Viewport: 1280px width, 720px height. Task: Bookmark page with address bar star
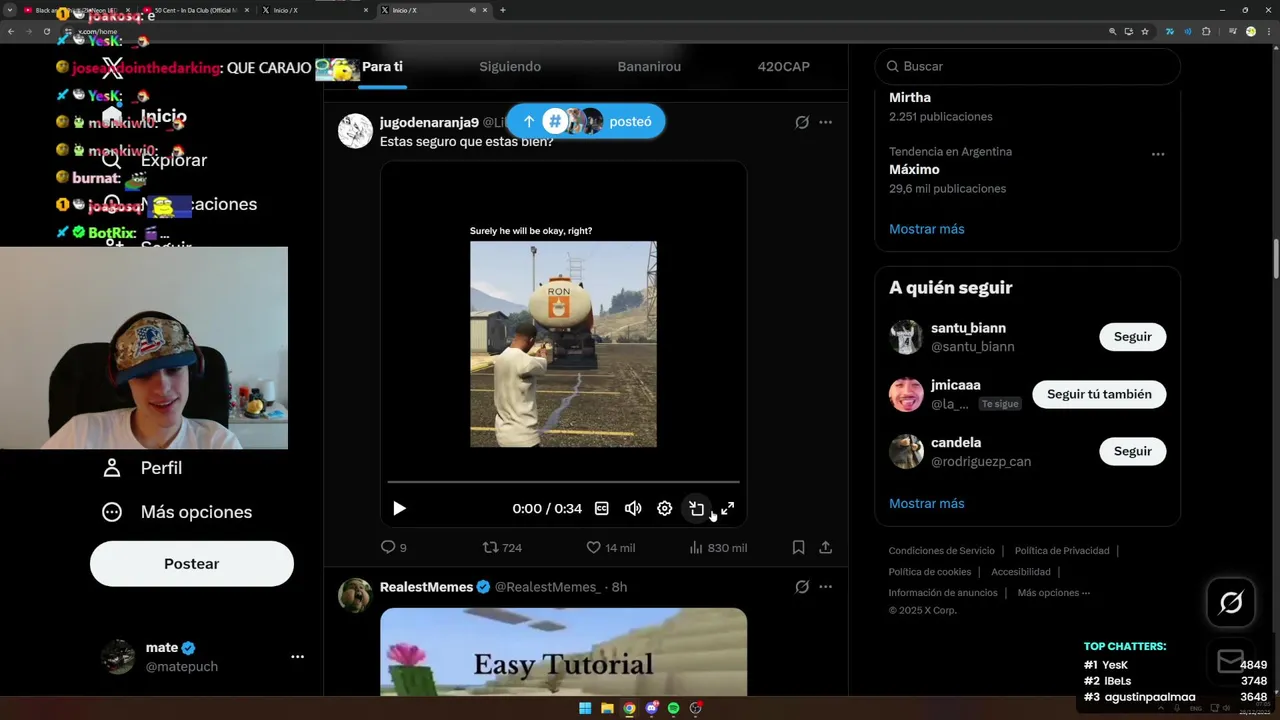pos(1145,31)
